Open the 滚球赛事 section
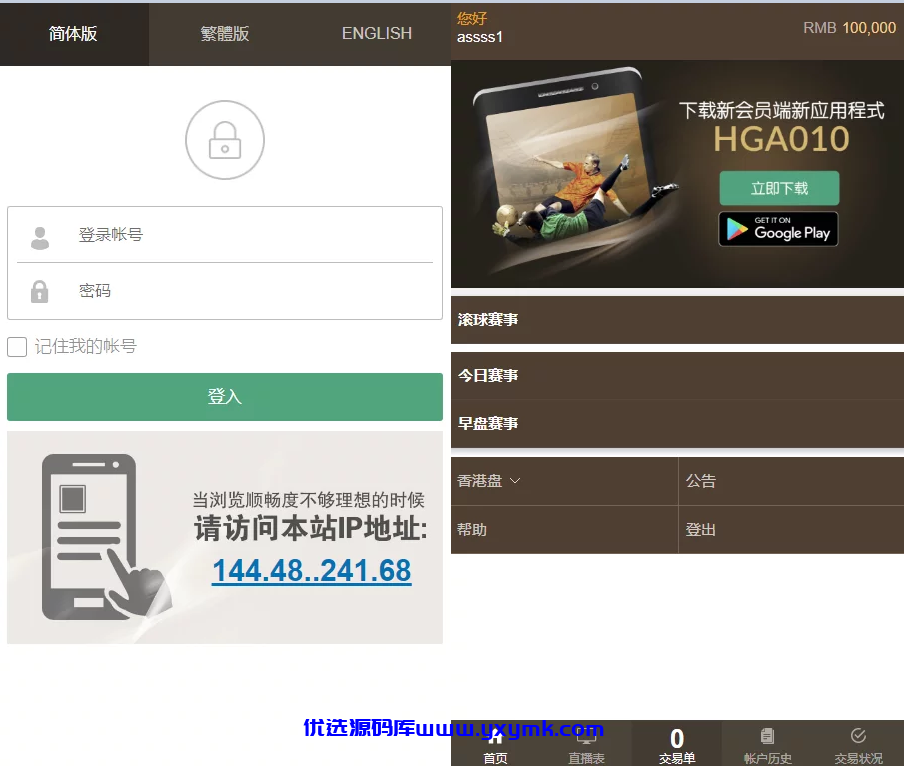 [677, 320]
